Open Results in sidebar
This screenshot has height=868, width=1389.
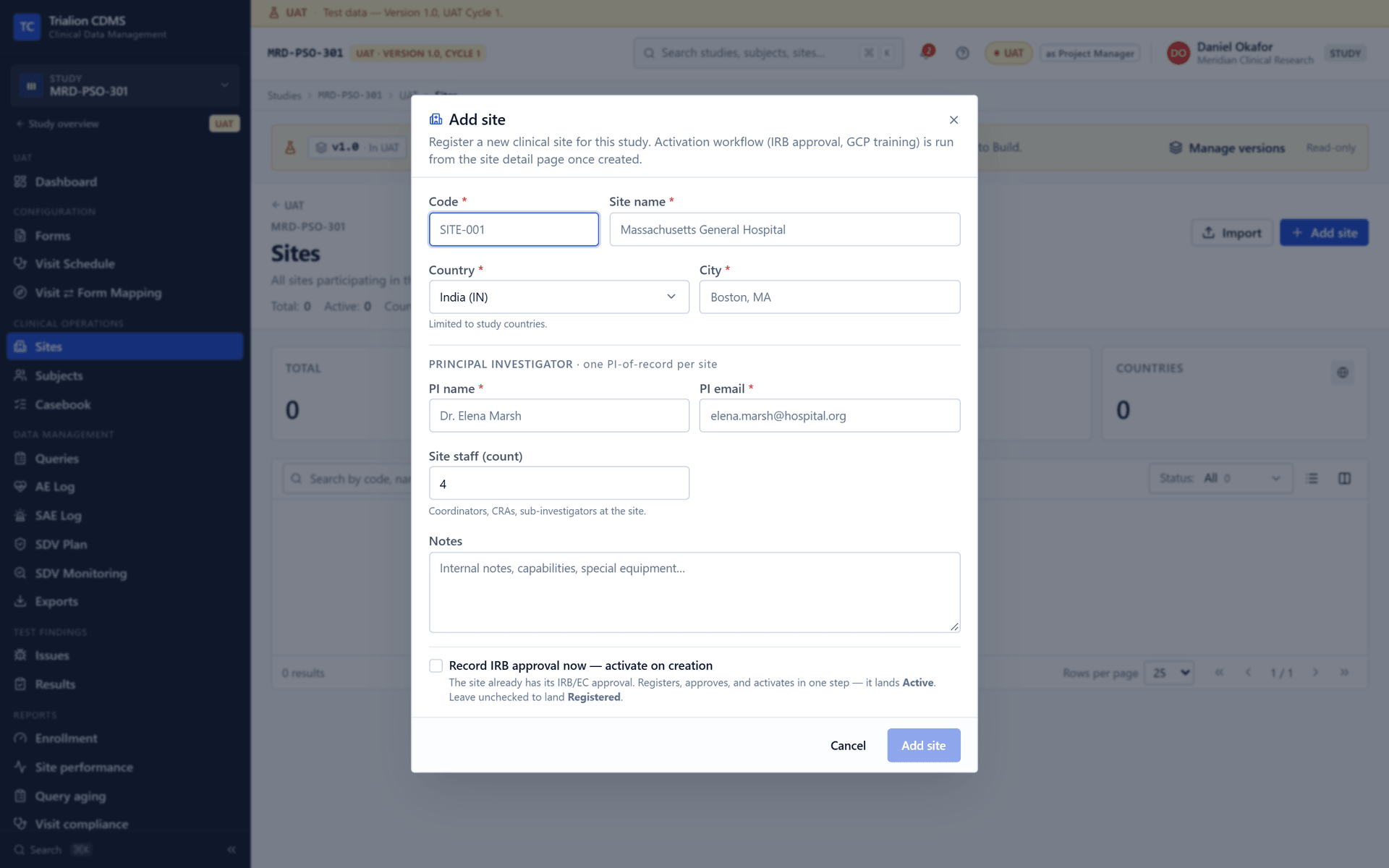pyautogui.click(x=125, y=684)
